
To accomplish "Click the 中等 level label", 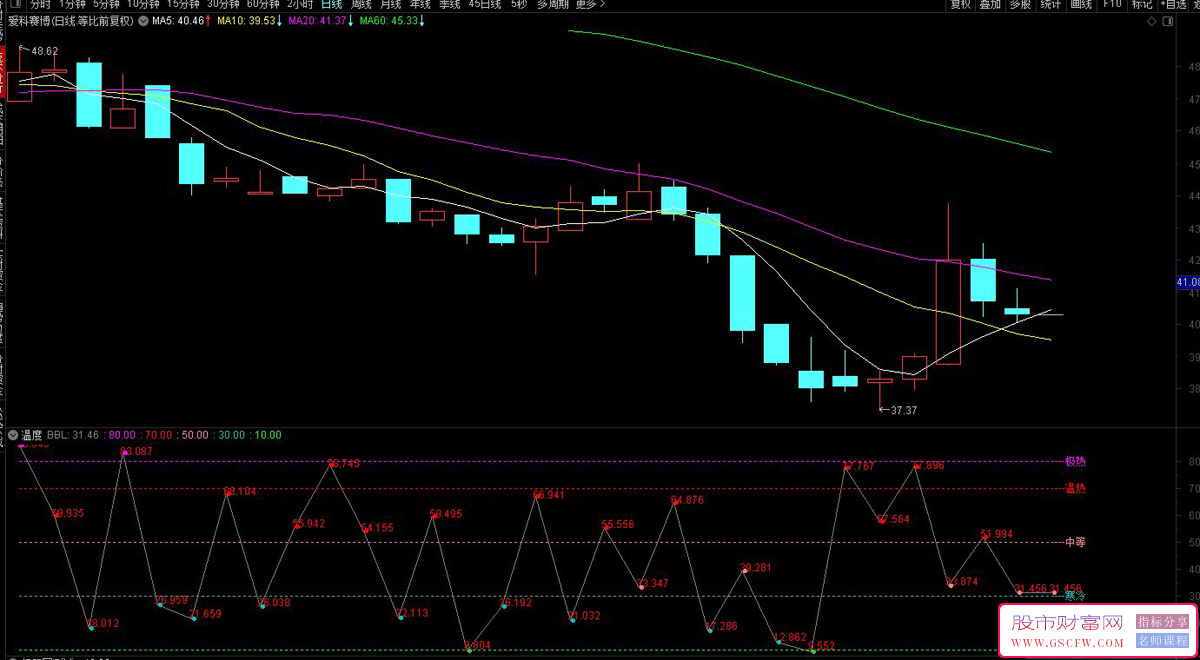I will 1075,542.
